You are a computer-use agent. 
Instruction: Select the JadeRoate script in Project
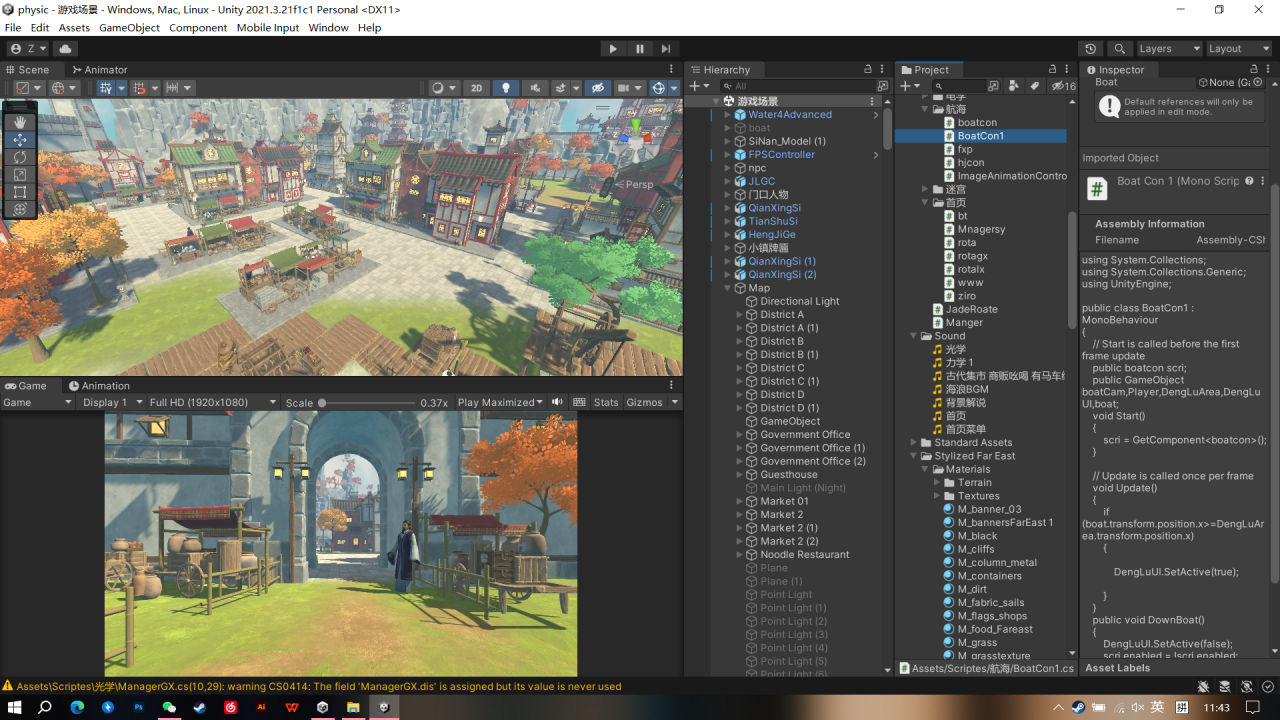click(x=971, y=310)
